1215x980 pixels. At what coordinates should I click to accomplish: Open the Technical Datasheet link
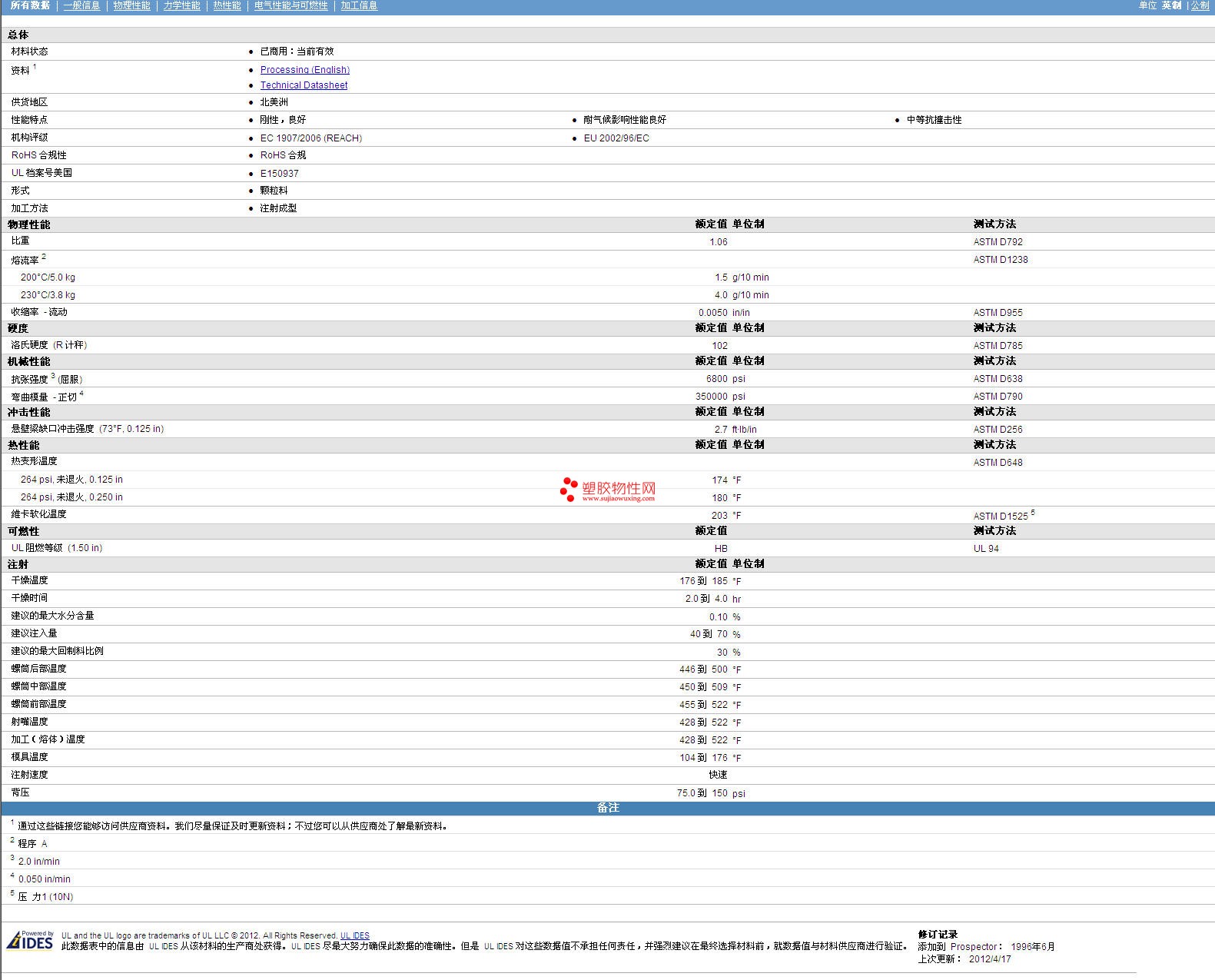click(304, 85)
